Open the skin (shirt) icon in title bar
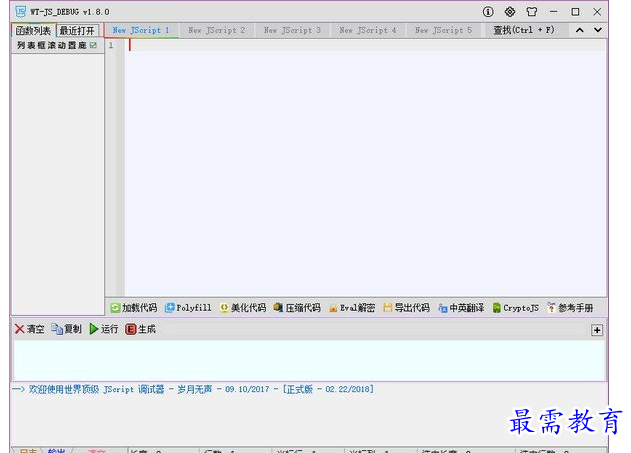 pos(532,12)
